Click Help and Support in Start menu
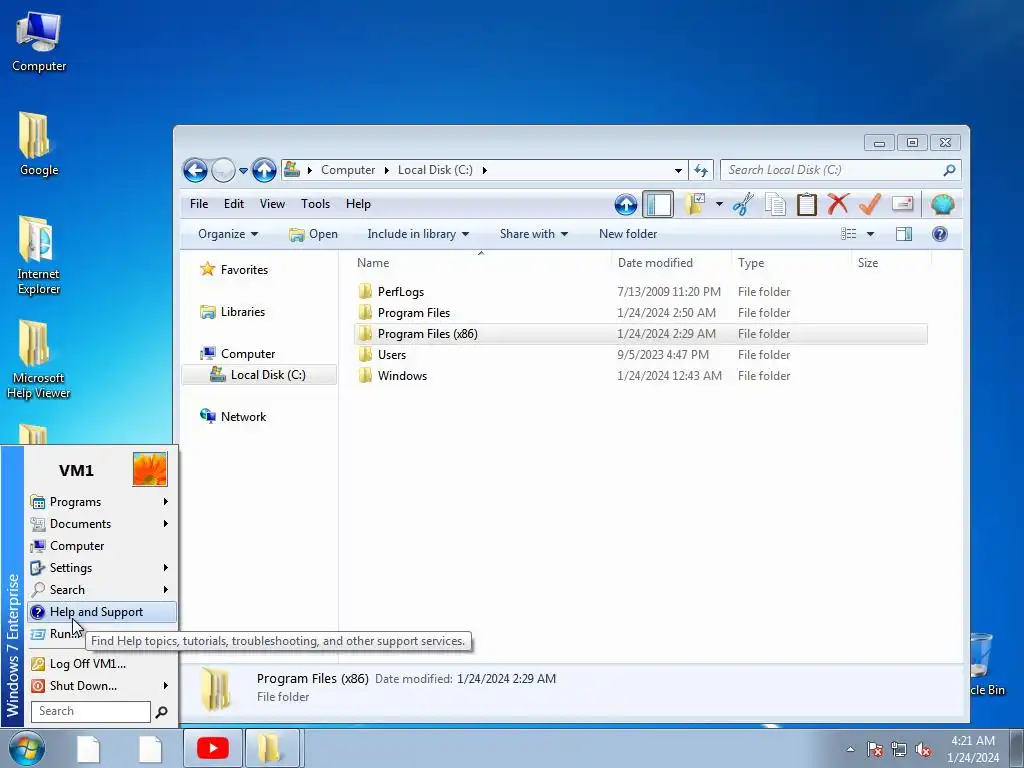The width and height of the screenshot is (1024, 768). pos(101,612)
